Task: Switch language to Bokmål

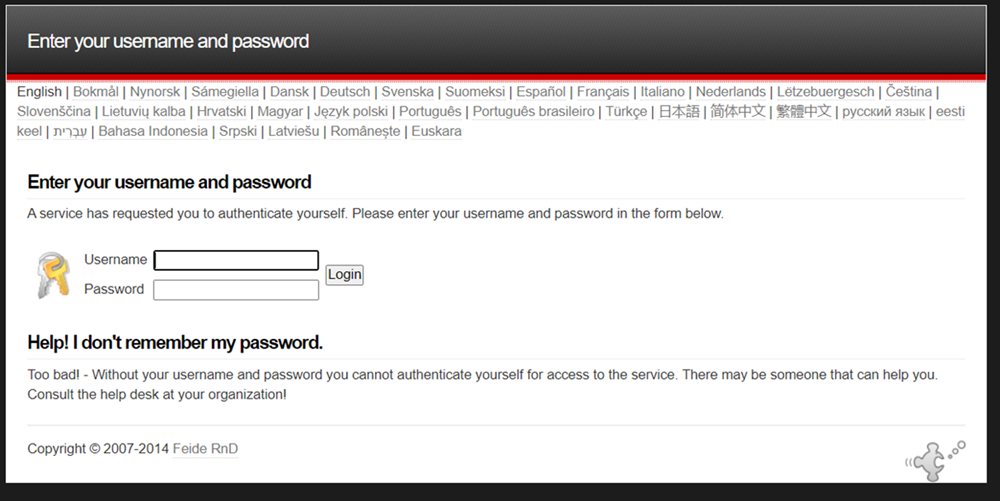Action: [96, 92]
